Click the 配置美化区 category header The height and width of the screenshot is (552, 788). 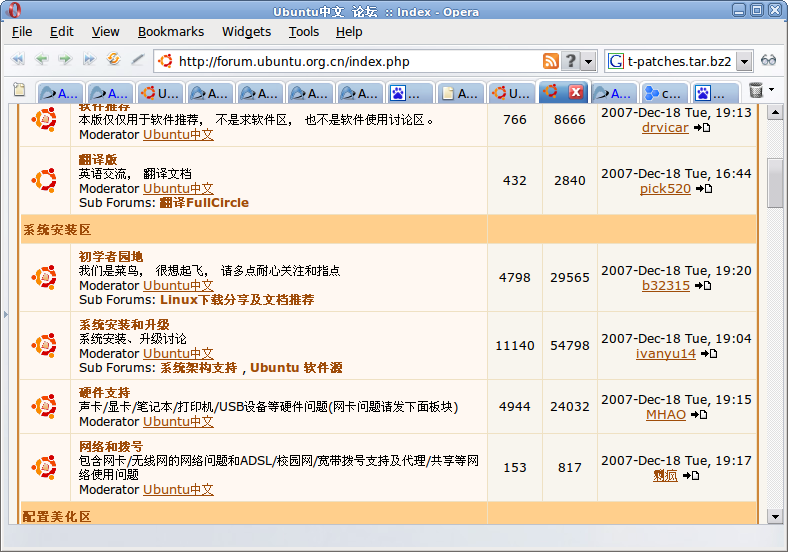[57, 517]
